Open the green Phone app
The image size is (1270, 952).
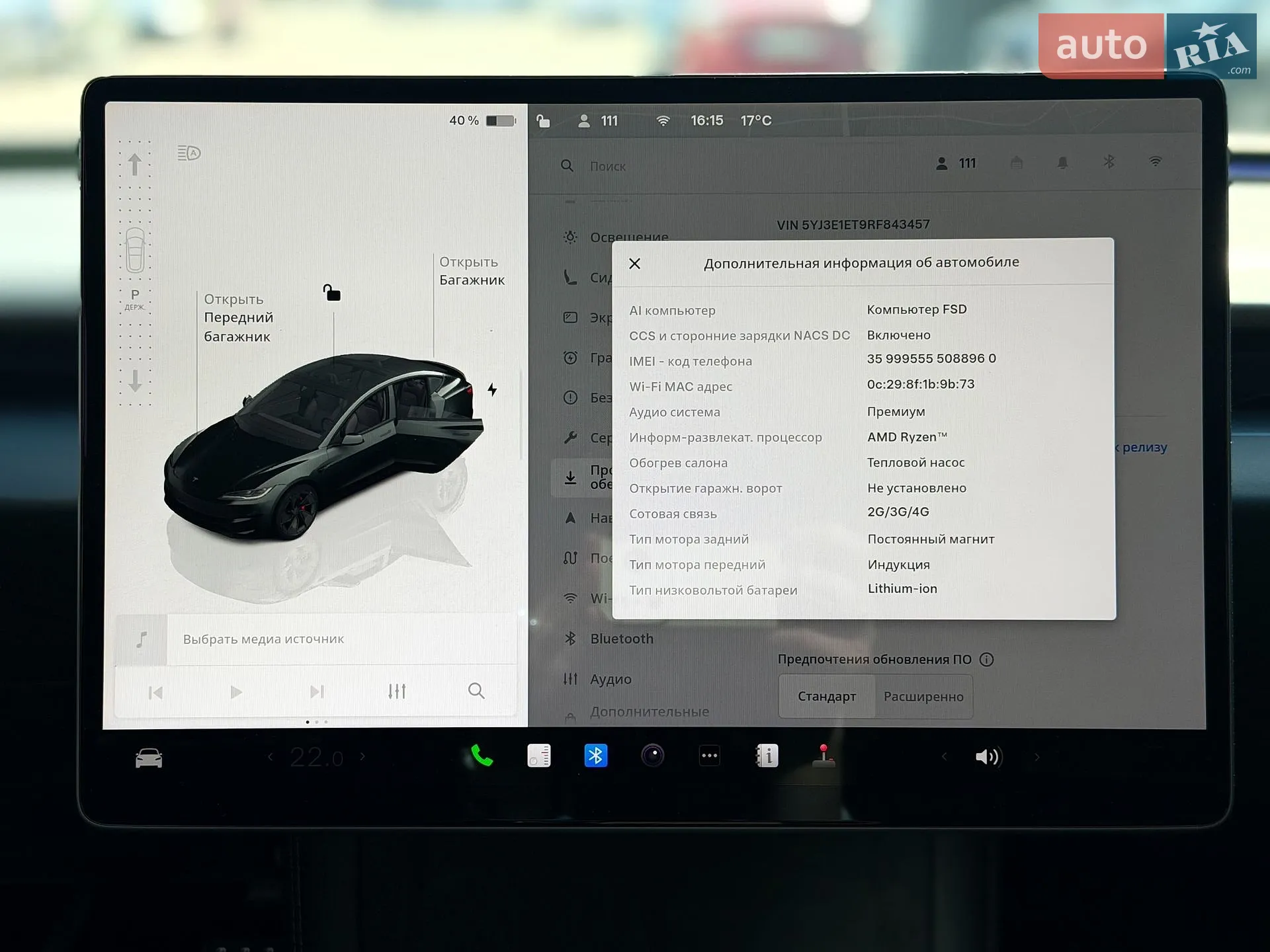point(482,756)
